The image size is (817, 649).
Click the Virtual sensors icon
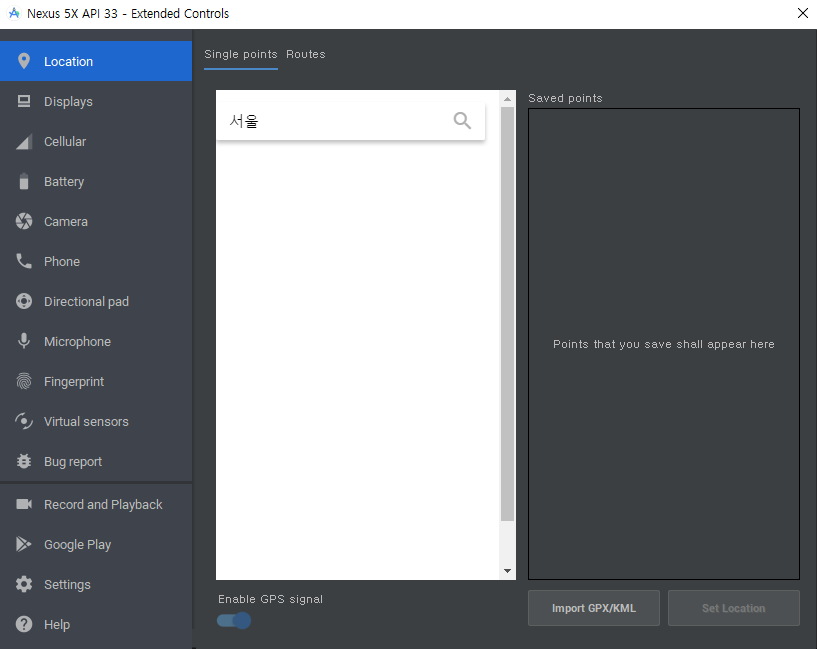pyautogui.click(x=23, y=421)
